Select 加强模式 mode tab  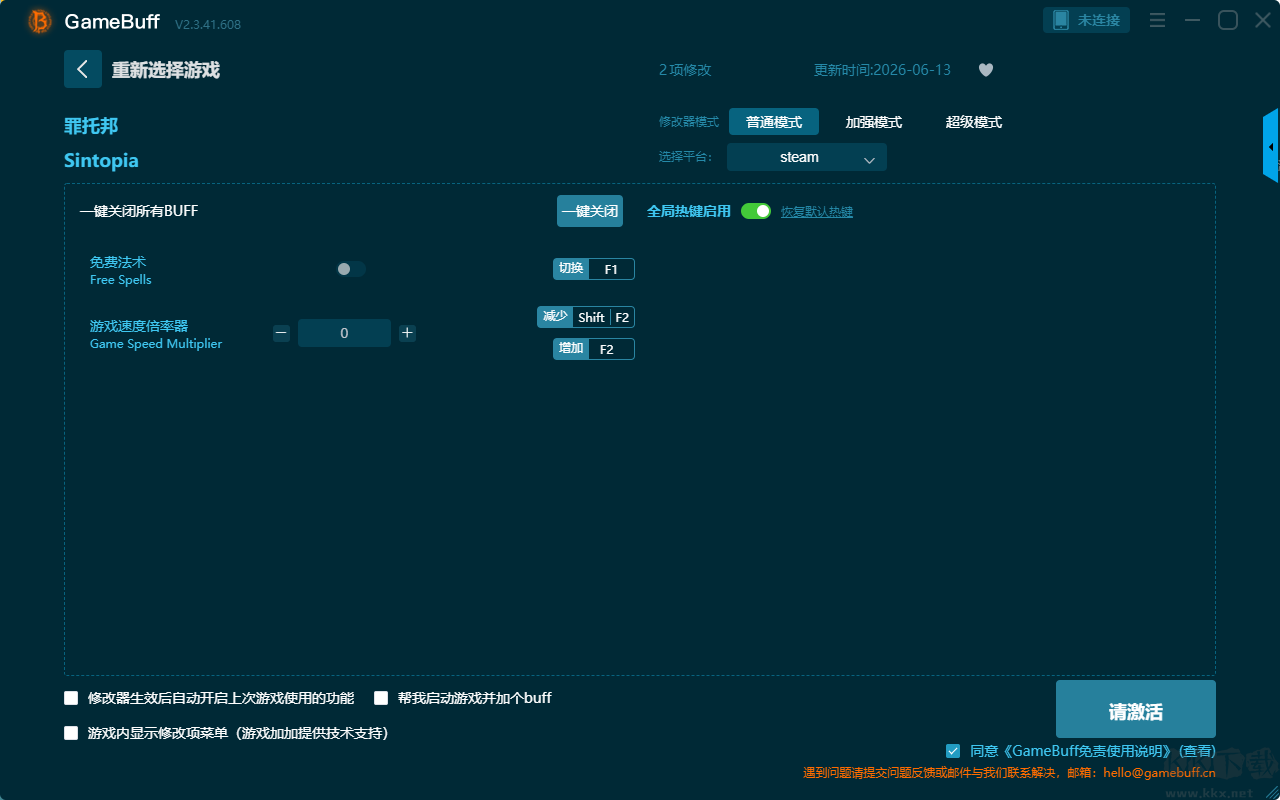click(874, 122)
